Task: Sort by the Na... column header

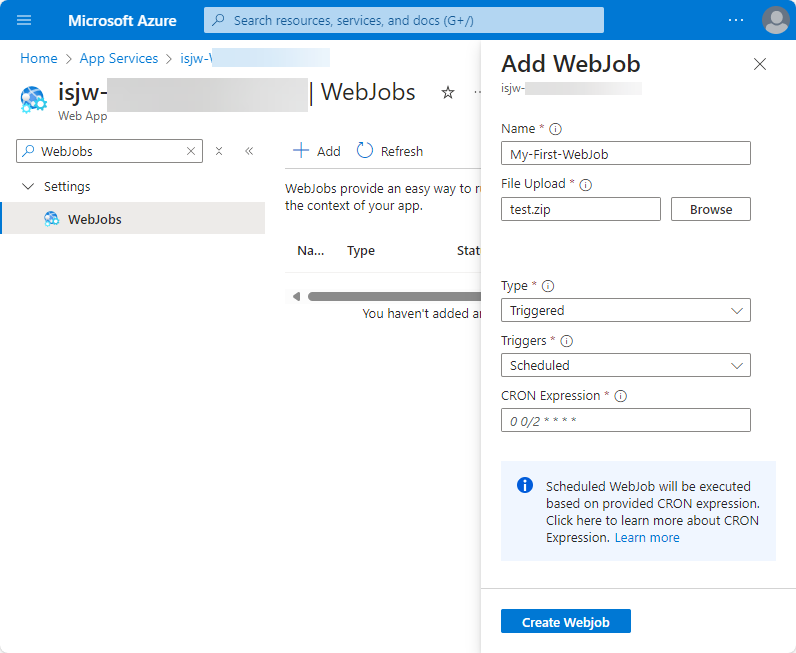Action: click(x=311, y=251)
